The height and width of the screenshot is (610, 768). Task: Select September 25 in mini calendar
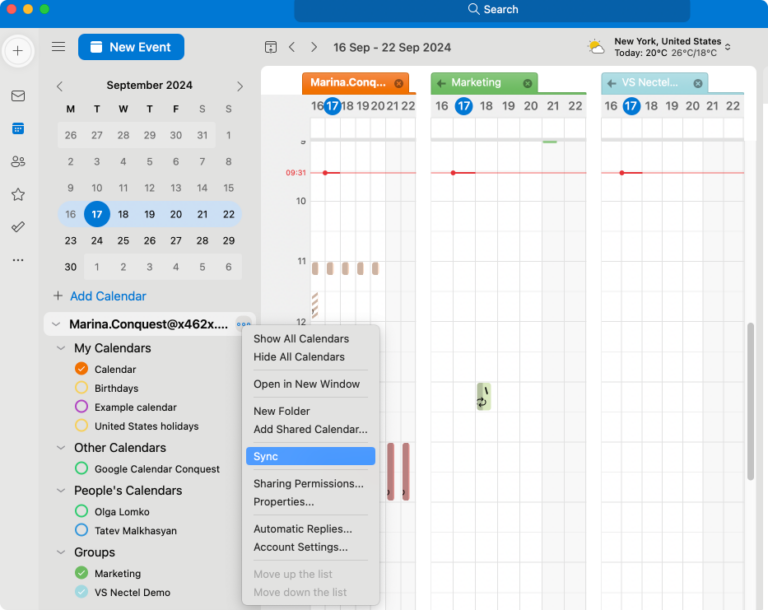click(123, 241)
